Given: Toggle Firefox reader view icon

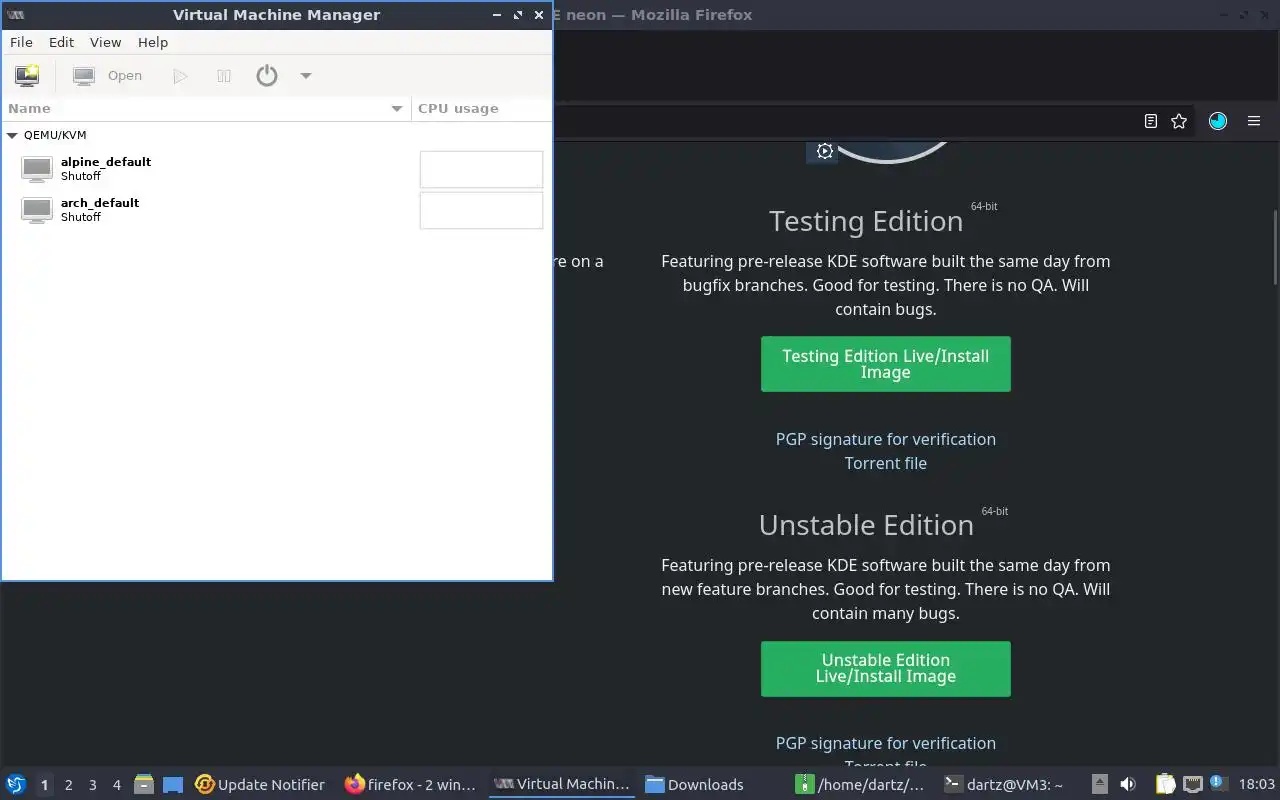Looking at the screenshot, I should click(1151, 121).
